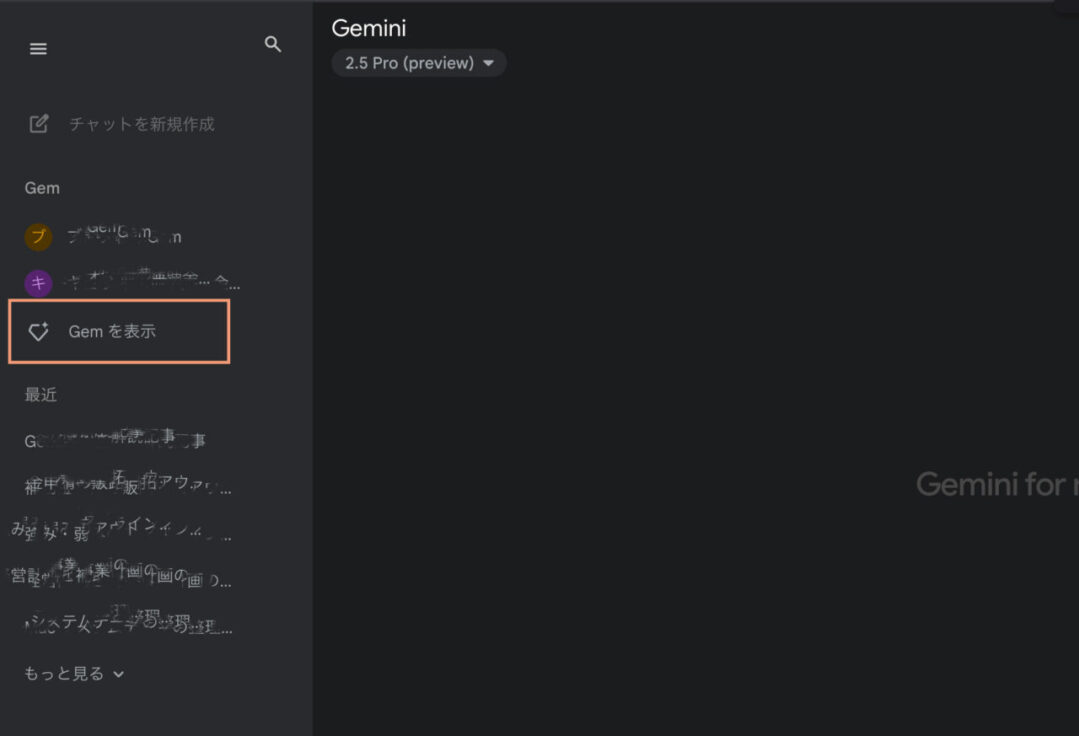This screenshot has width=1079, height=736.
Task: Open the first recent chat starting with G
Action: pos(115,440)
